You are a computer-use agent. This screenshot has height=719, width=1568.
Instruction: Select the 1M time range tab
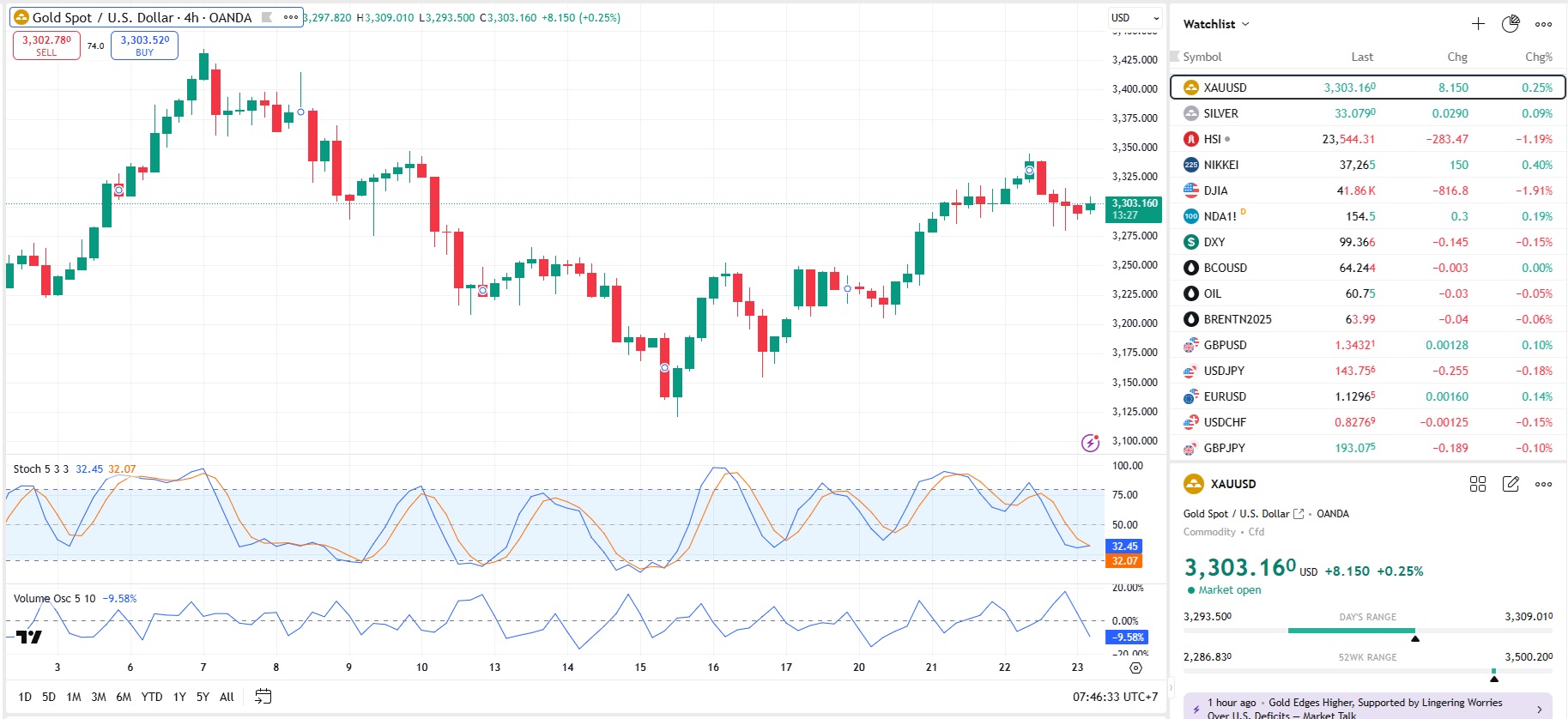(x=74, y=697)
